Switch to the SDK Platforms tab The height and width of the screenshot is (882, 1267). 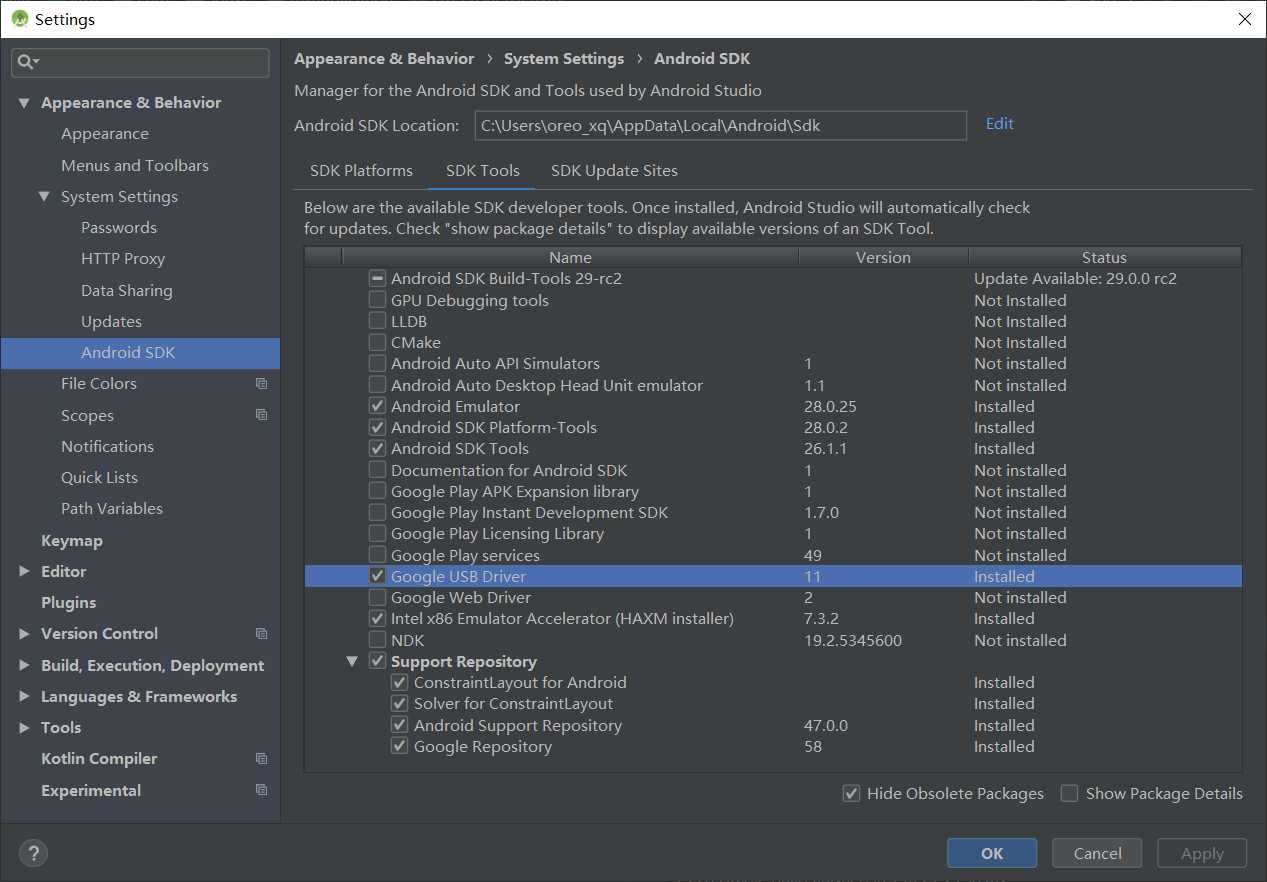pos(361,171)
